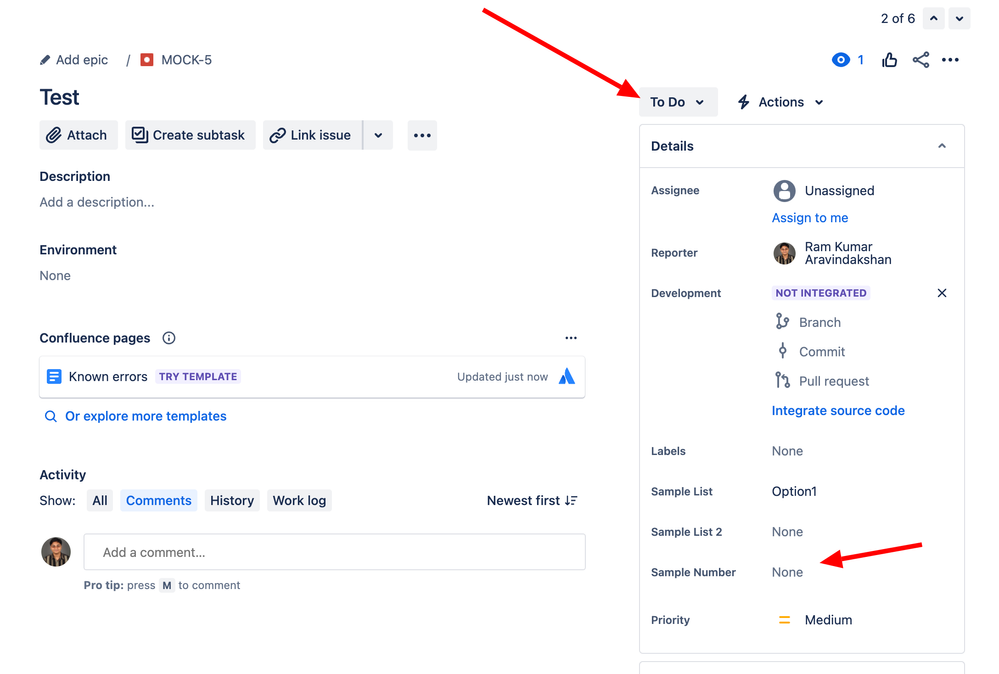The width and height of the screenshot is (999, 674).
Task: Click Sample List Option1 value
Action: click(794, 491)
